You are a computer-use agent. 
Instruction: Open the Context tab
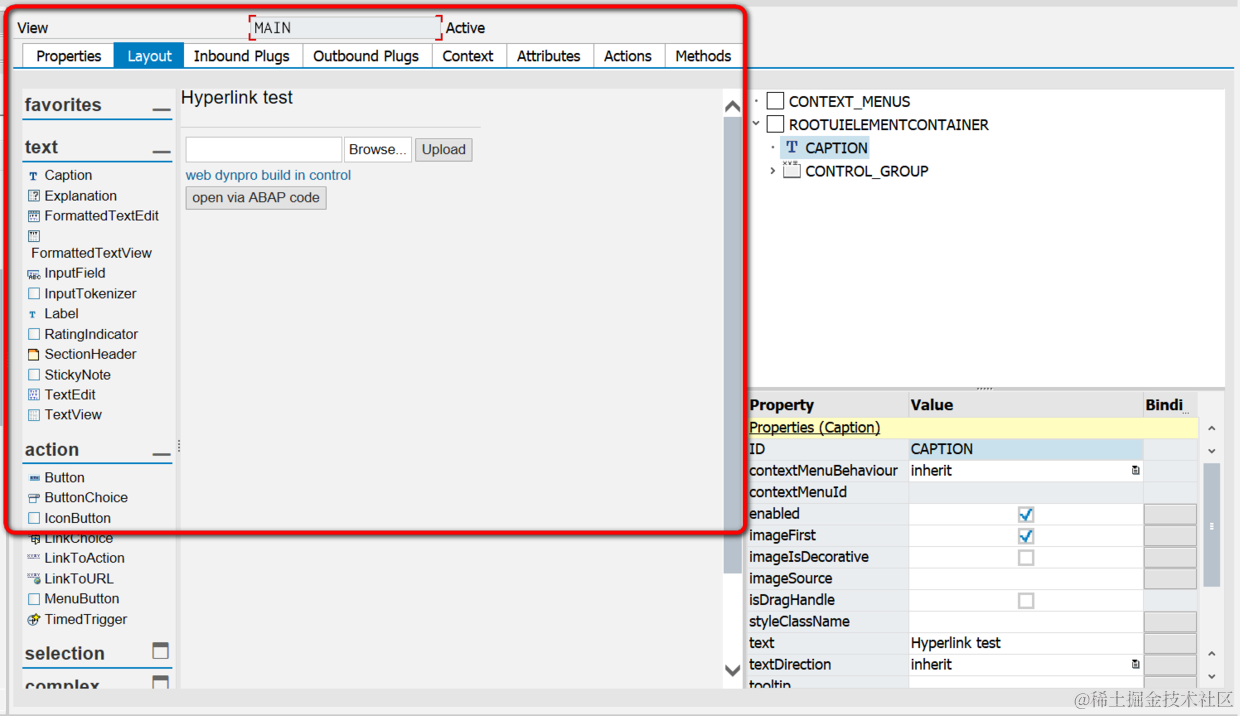click(468, 56)
